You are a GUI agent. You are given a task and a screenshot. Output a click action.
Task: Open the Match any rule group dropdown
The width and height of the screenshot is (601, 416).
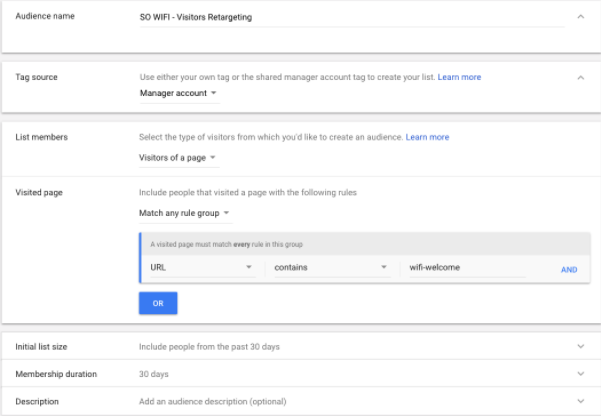coord(185,213)
